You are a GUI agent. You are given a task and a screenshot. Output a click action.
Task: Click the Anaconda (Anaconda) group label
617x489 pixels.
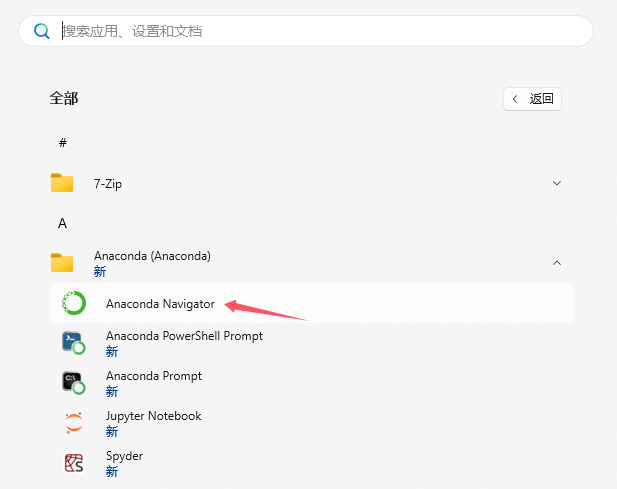click(152, 256)
